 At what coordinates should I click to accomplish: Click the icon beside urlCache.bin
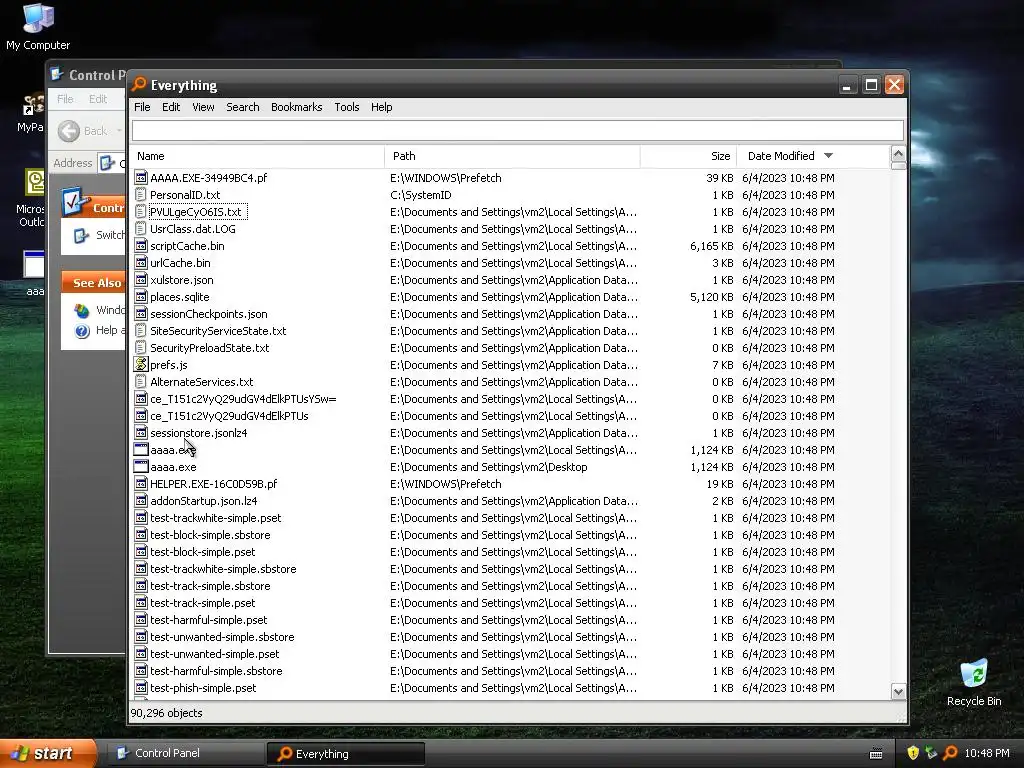click(140, 263)
